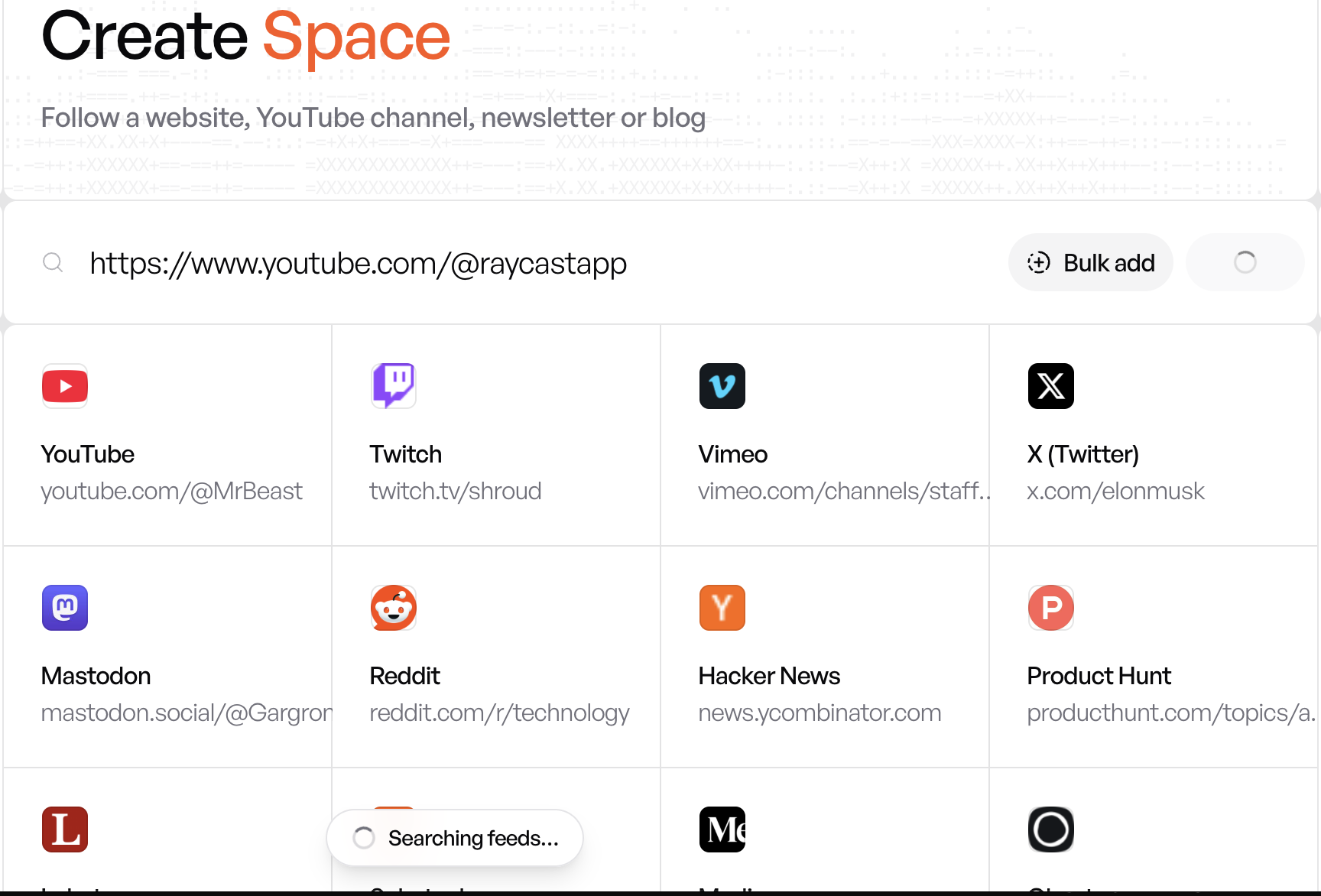Click producthunt.com/topics example text

[1171, 713]
